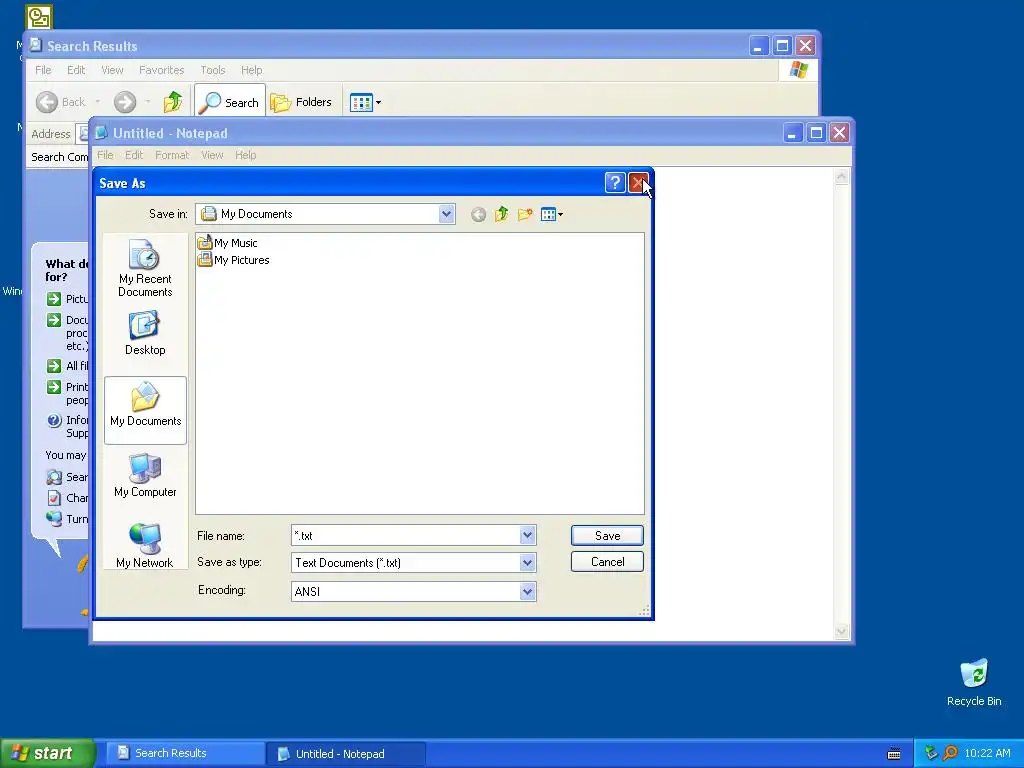
Task: Select My Documents in the places bar
Action: pyautogui.click(x=145, y=410)
